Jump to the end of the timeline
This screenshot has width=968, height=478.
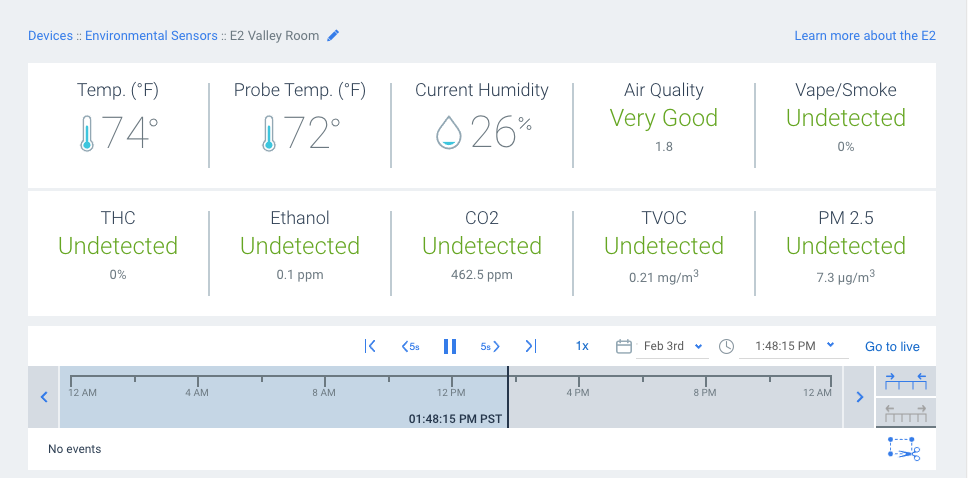(531, 346)
